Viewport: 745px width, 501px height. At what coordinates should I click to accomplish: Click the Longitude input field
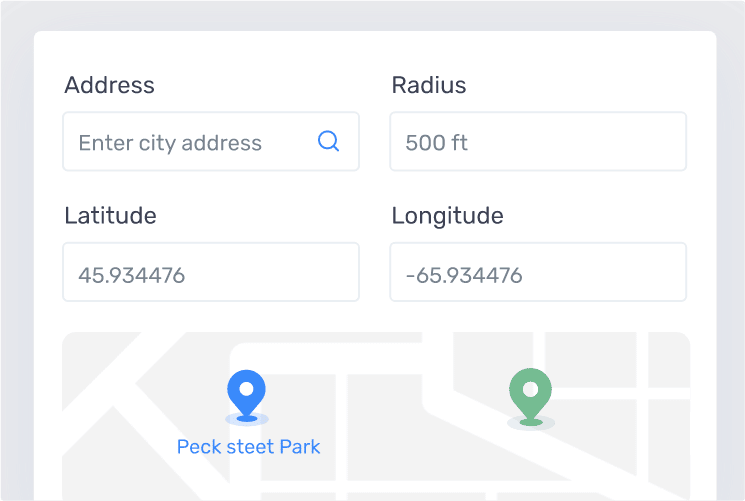click(x=538, y=272)
